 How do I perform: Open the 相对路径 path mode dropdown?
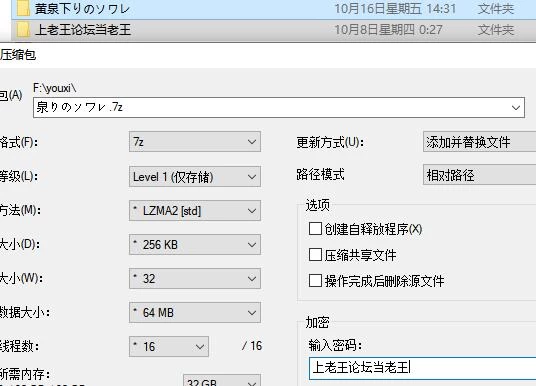coord(480,175)
